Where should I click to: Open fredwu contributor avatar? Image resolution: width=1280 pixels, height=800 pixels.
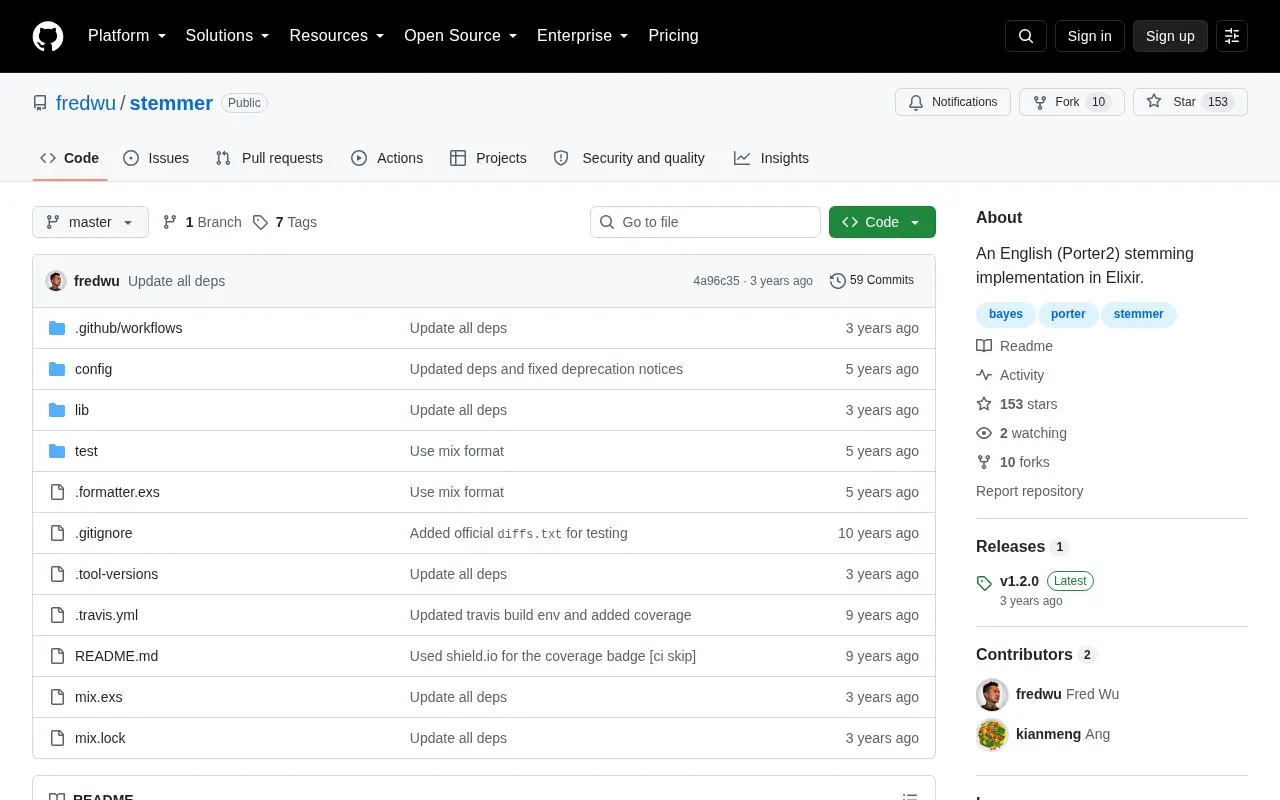pos(992,694)
